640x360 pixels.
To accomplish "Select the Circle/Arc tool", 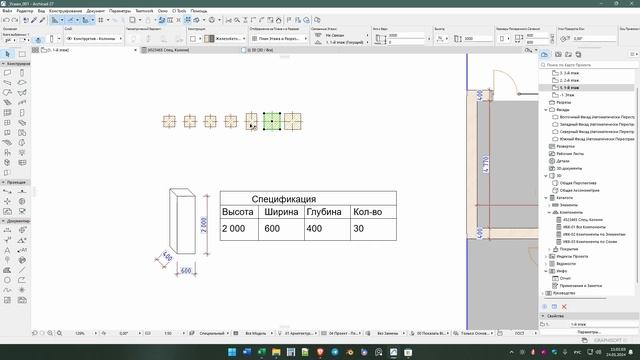I will click(7, 280).
